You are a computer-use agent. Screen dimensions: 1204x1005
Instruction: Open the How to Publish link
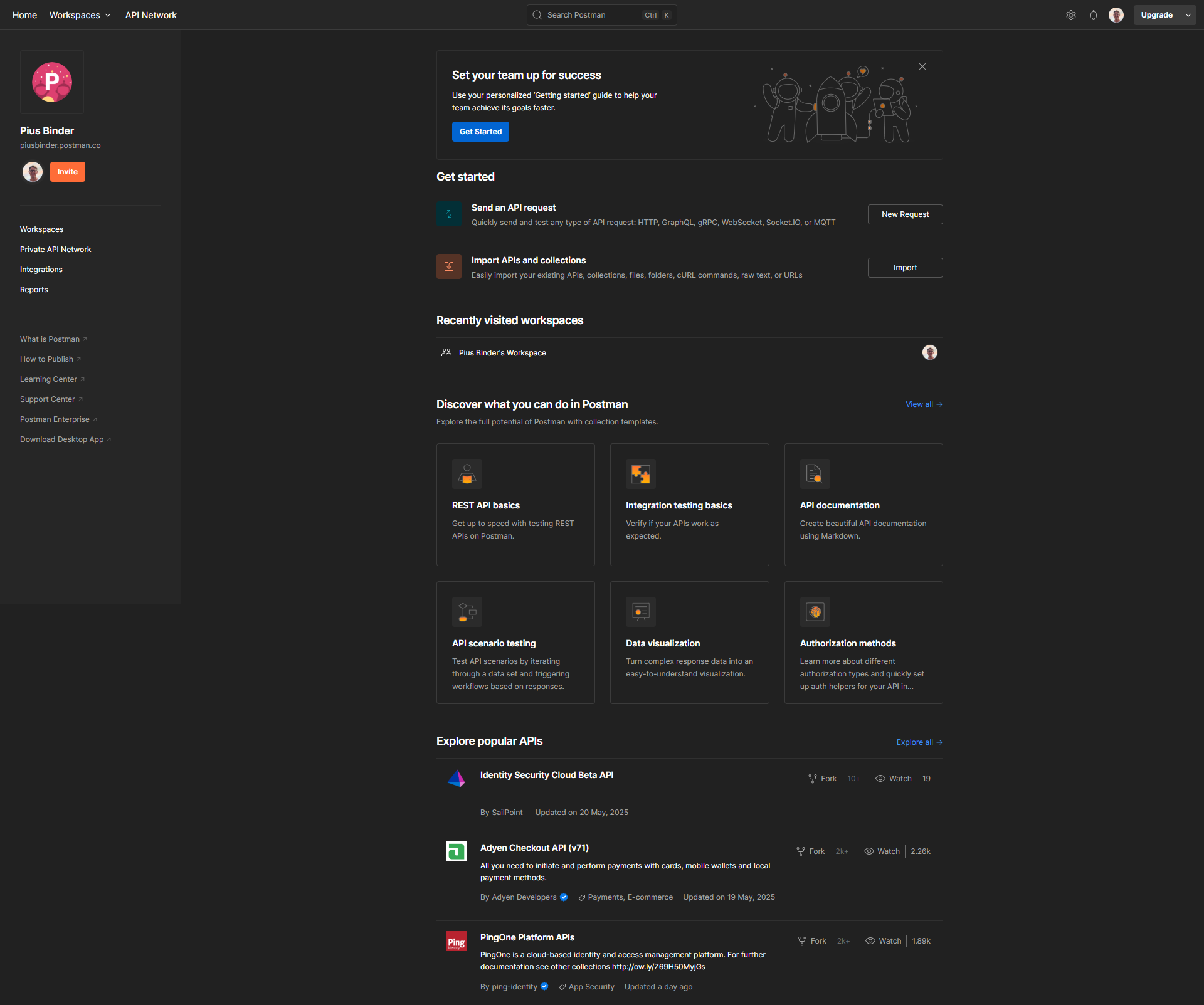point(50,359)
